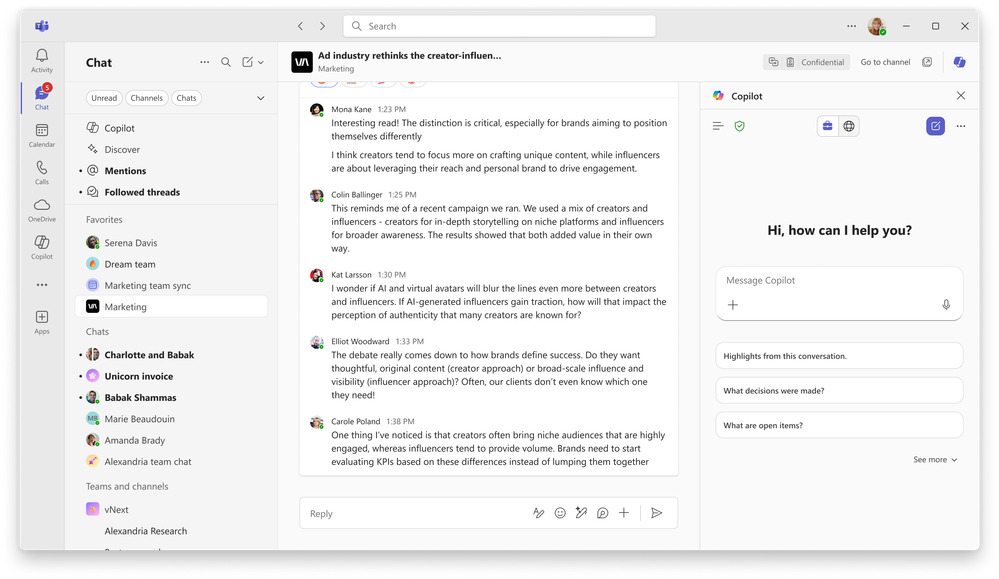The height and width of the screenshot is (579, 999).
Task: Open Calendar from the left rail
Action: pos(41,135)
